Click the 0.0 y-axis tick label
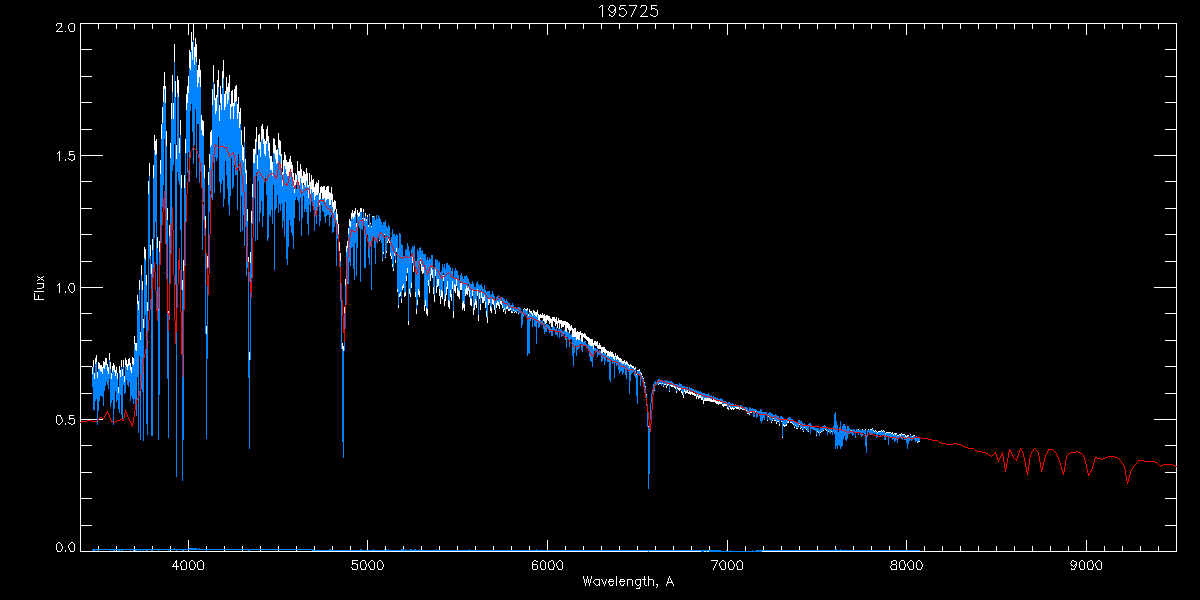 pos(64,547)
